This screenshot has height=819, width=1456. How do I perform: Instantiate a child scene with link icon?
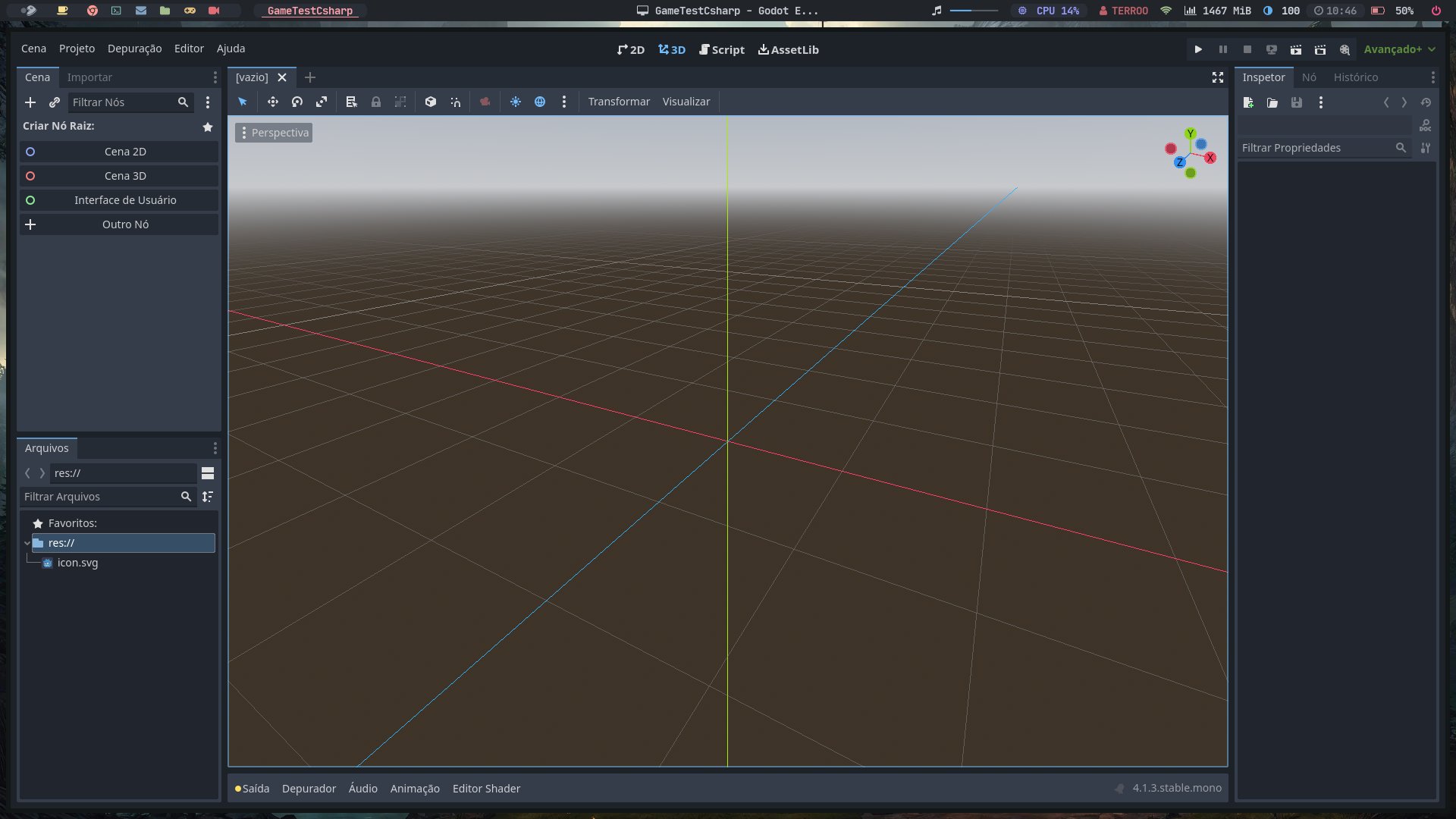pyautogui.click(x=55, y=102)
